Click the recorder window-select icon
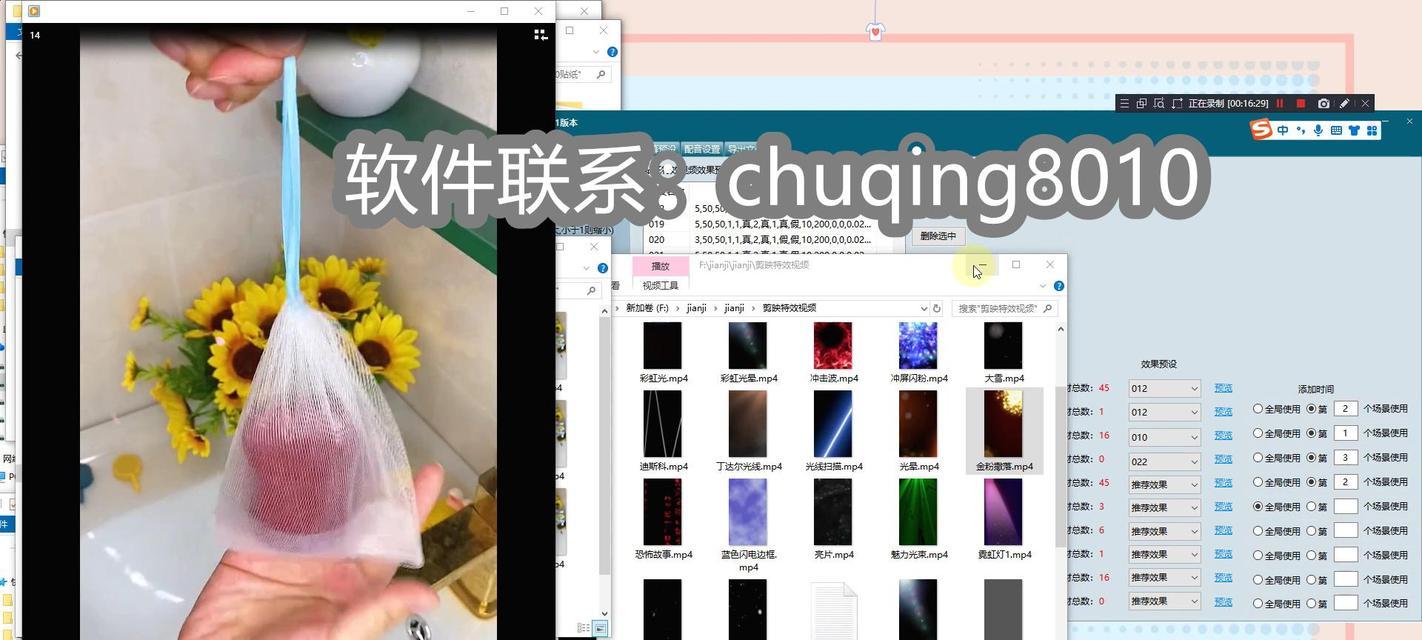The height and width of the screenshot is (640, 1422). pyautogui.click(x=1141, y=103)
